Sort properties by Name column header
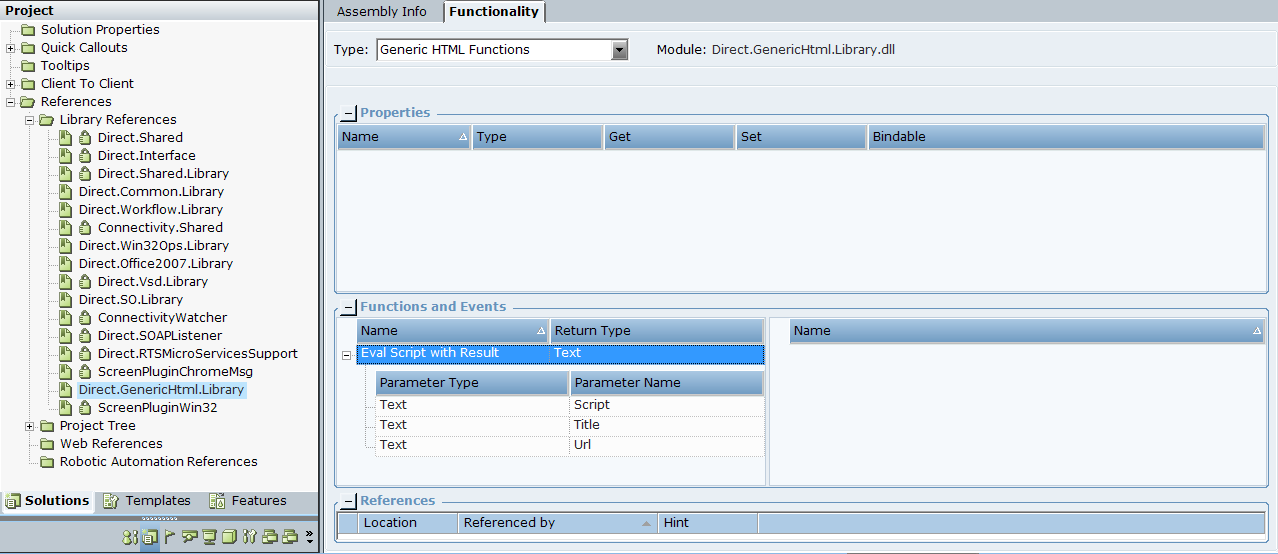 coord(404,137)
